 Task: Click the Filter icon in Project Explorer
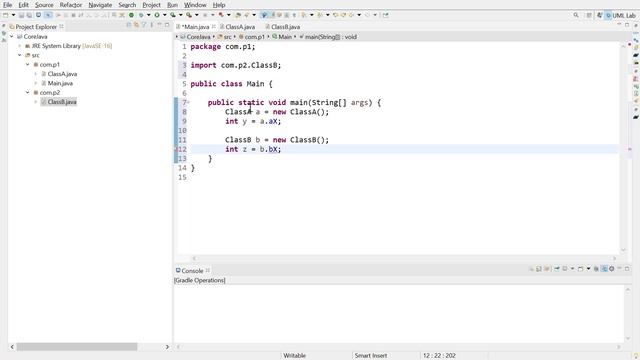[x=144, y=25]
